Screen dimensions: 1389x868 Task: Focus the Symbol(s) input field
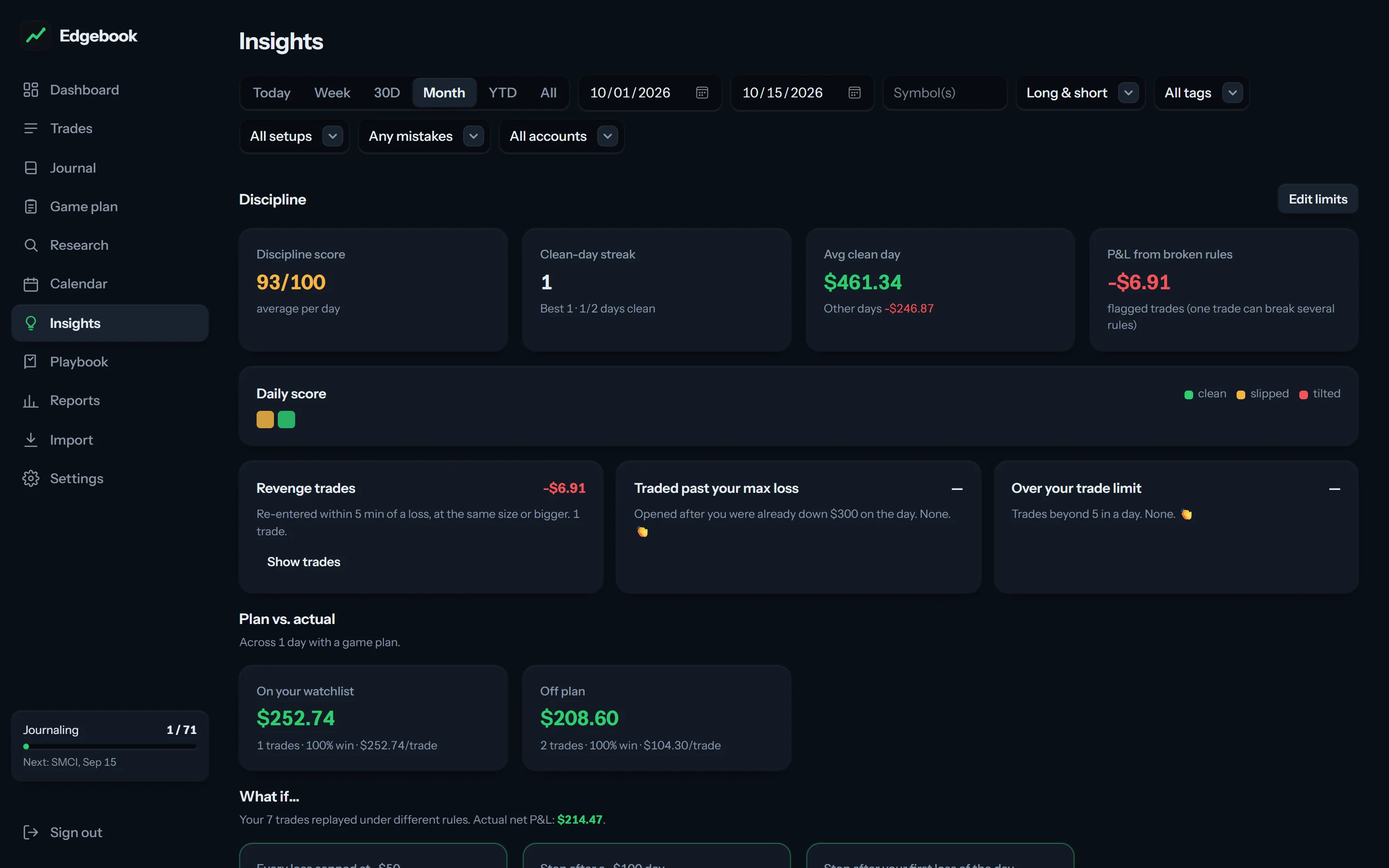(944, 93)
